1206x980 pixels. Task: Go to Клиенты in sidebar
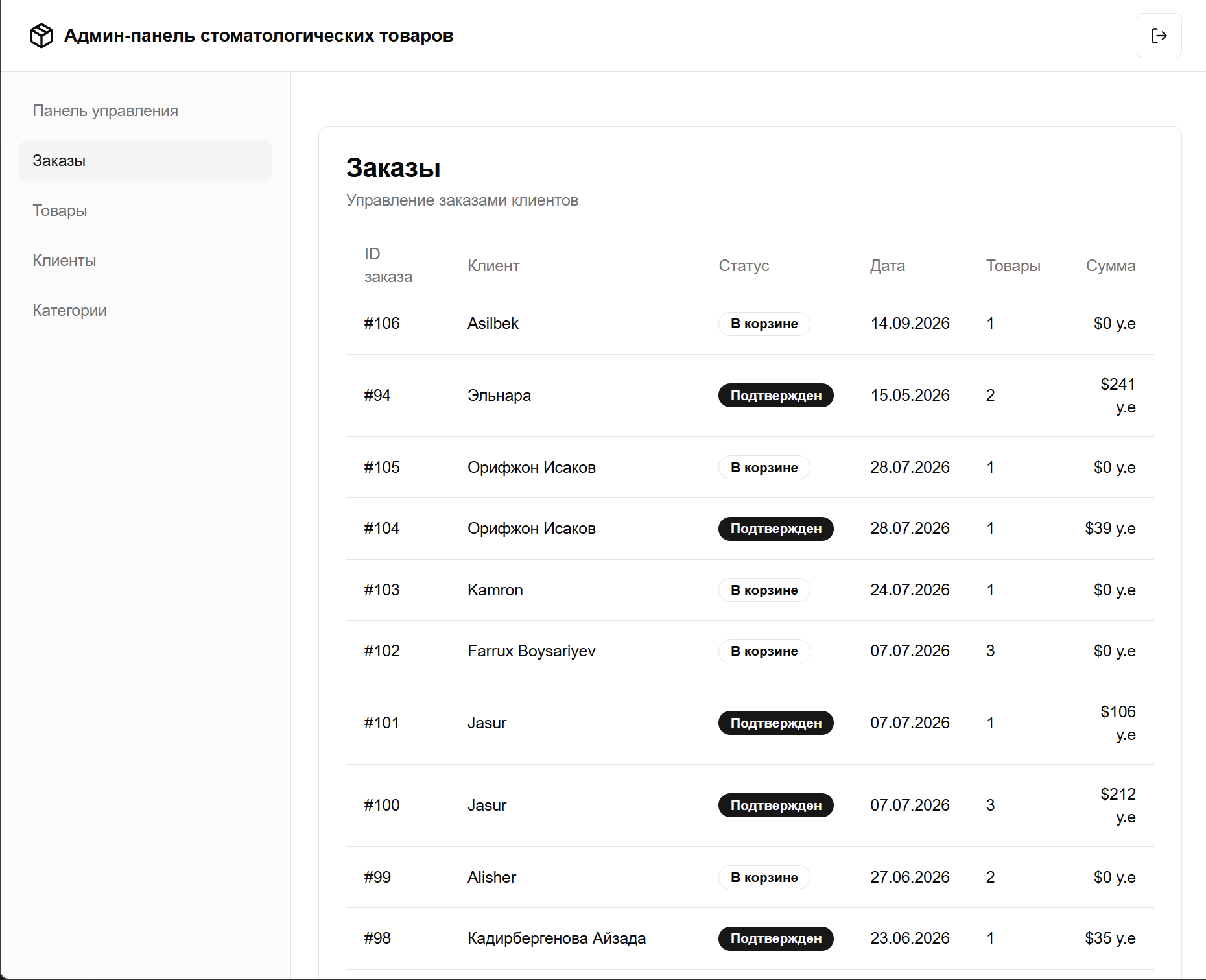(145, 261)
